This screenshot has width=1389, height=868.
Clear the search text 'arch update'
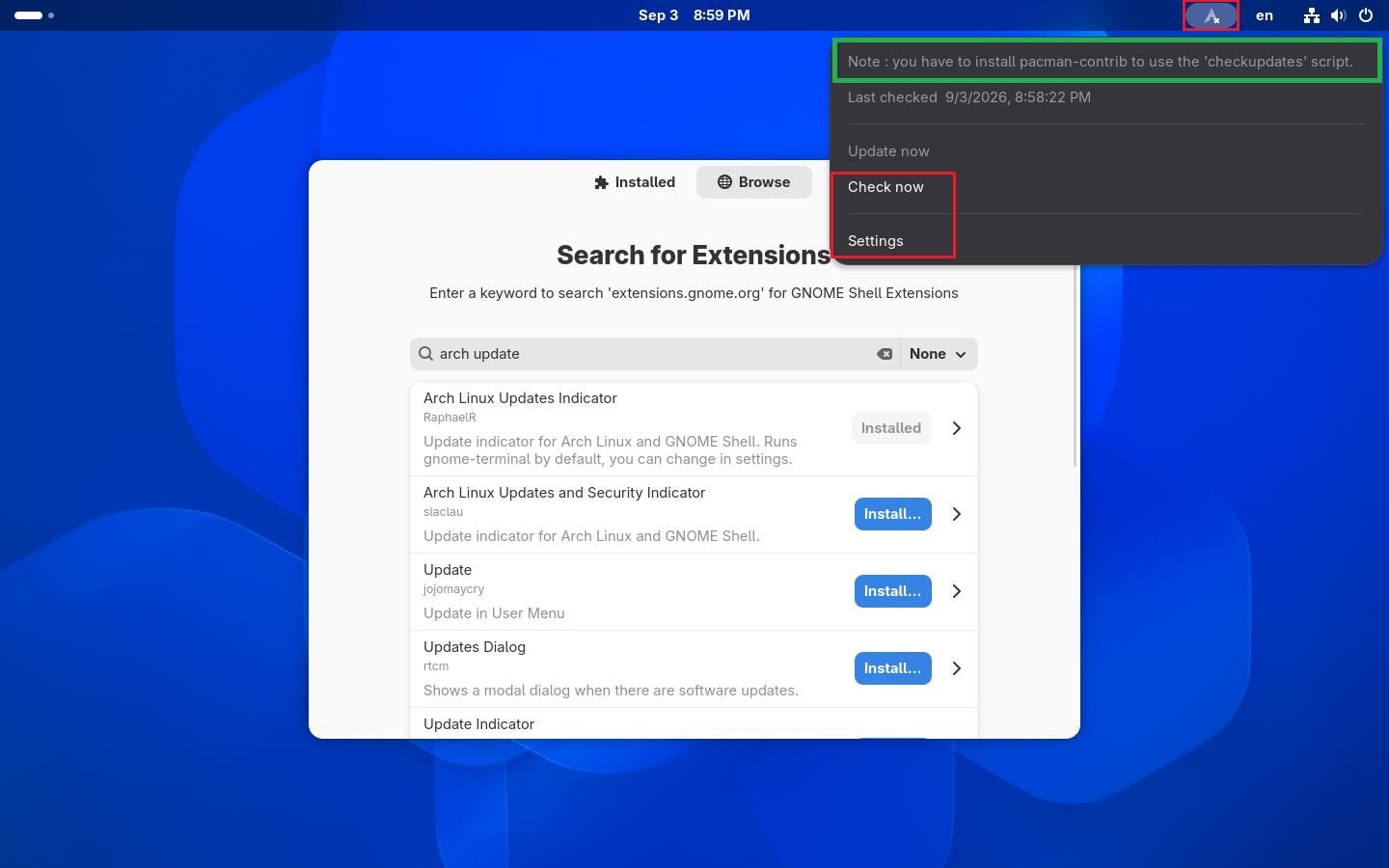click(885, 354)
